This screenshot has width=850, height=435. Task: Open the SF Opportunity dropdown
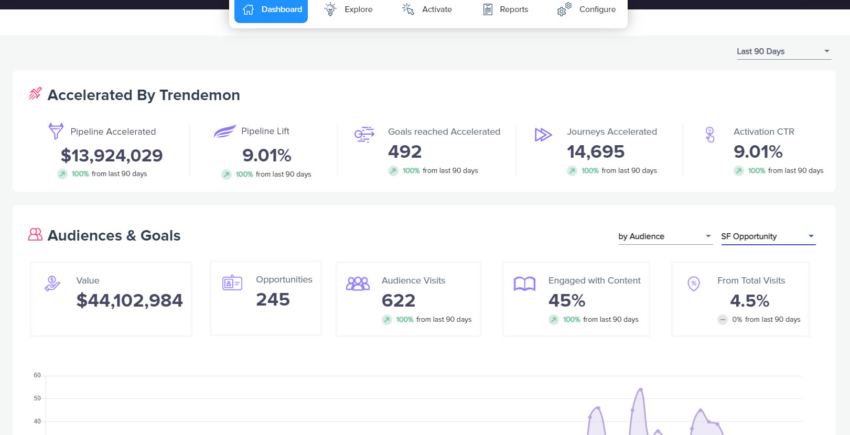(768, 236)
